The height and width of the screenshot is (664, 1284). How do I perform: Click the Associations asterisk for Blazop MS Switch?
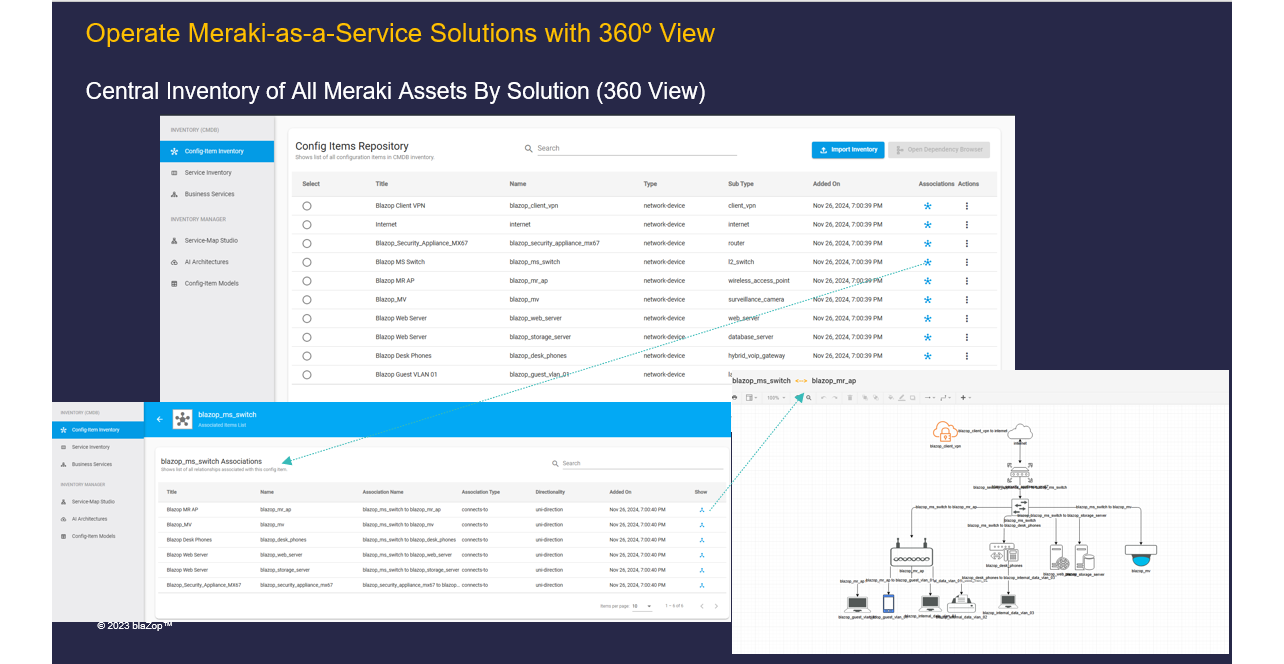pyautogui.click(x=927, y=261)
